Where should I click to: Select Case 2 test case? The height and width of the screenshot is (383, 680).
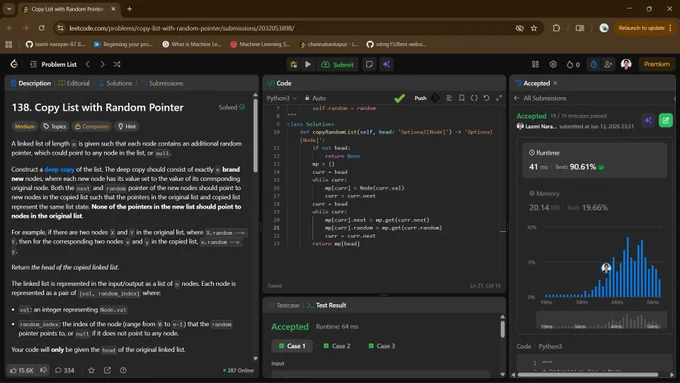[x=337, y=346]
